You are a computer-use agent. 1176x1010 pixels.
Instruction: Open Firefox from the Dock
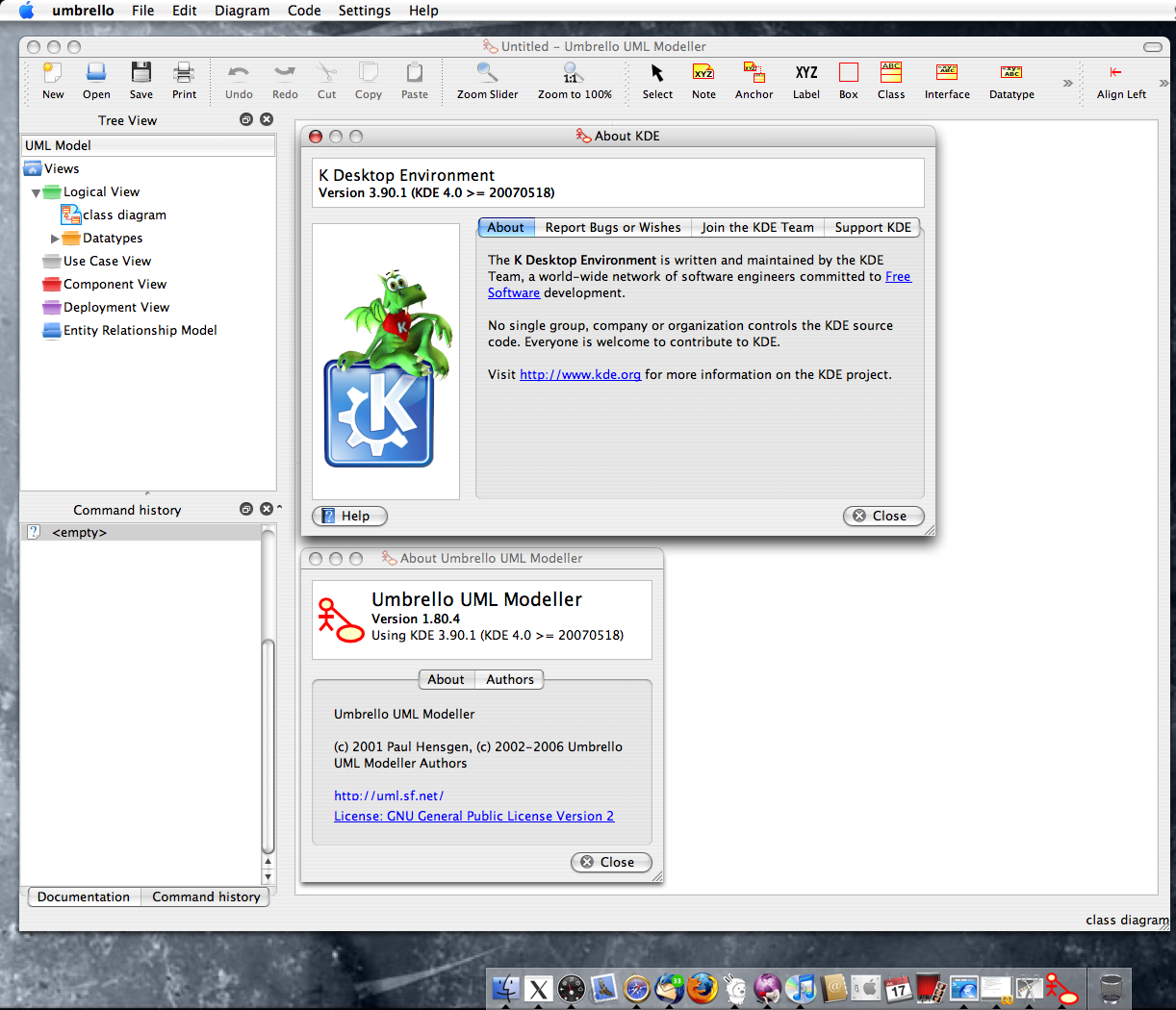pos(702,988)
